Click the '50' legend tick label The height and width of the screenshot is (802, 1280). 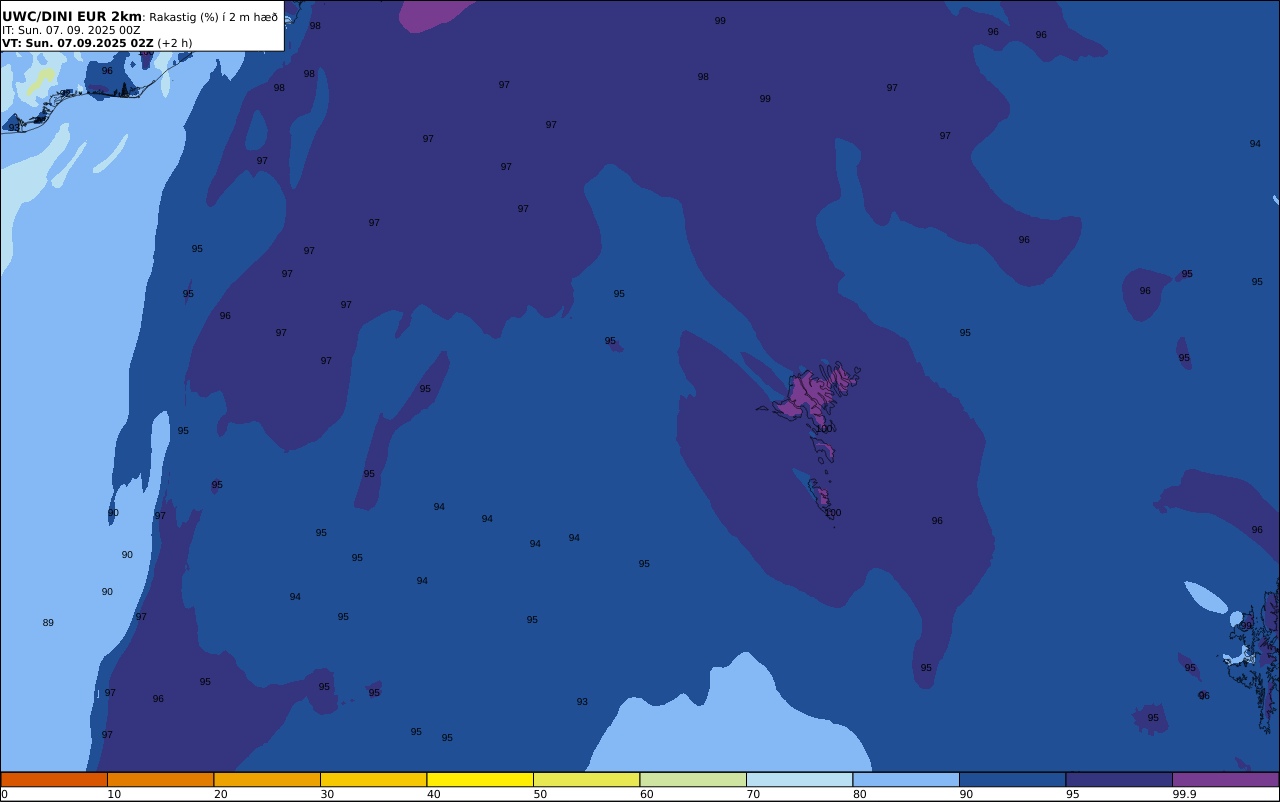(540, 794)
